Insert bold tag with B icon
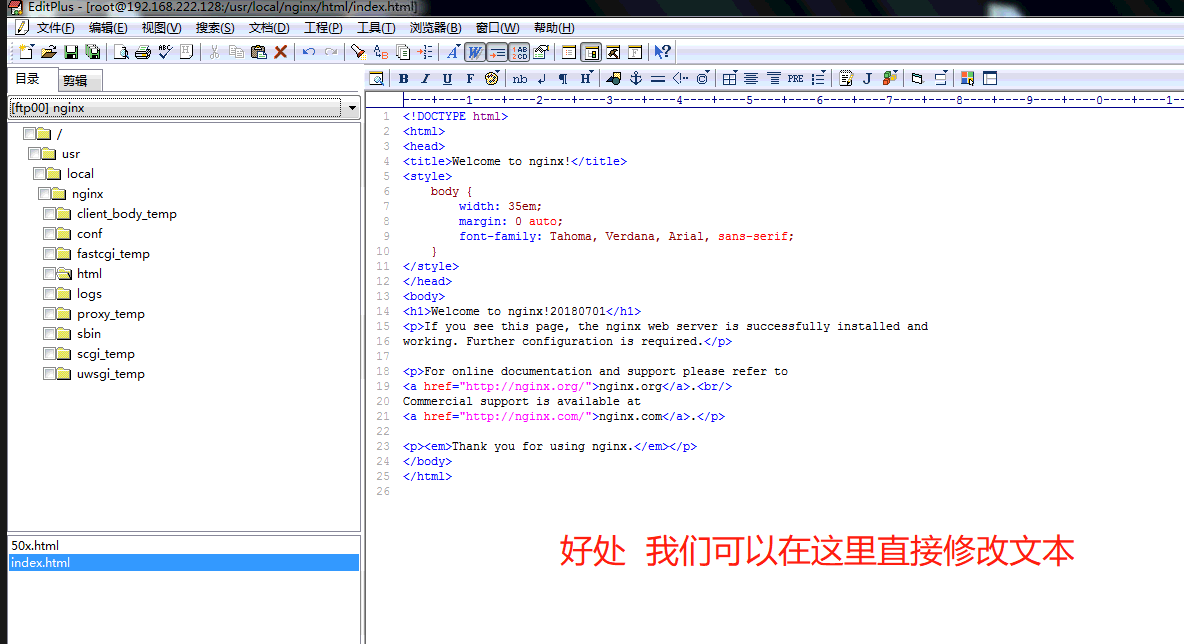 [404, 79]
